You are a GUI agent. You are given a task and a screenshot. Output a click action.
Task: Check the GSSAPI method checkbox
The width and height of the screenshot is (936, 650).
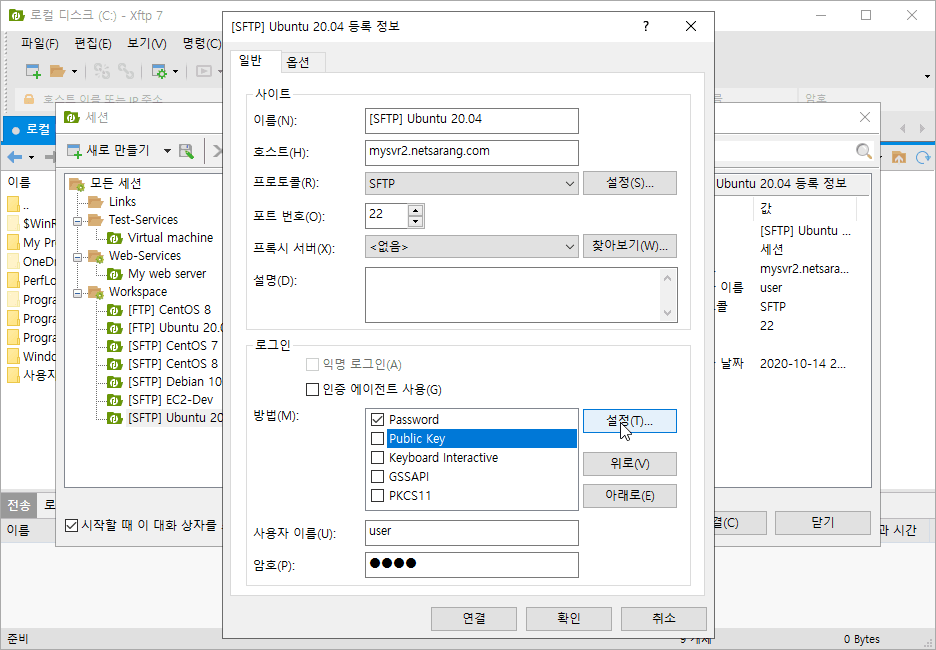click(377, 477)
